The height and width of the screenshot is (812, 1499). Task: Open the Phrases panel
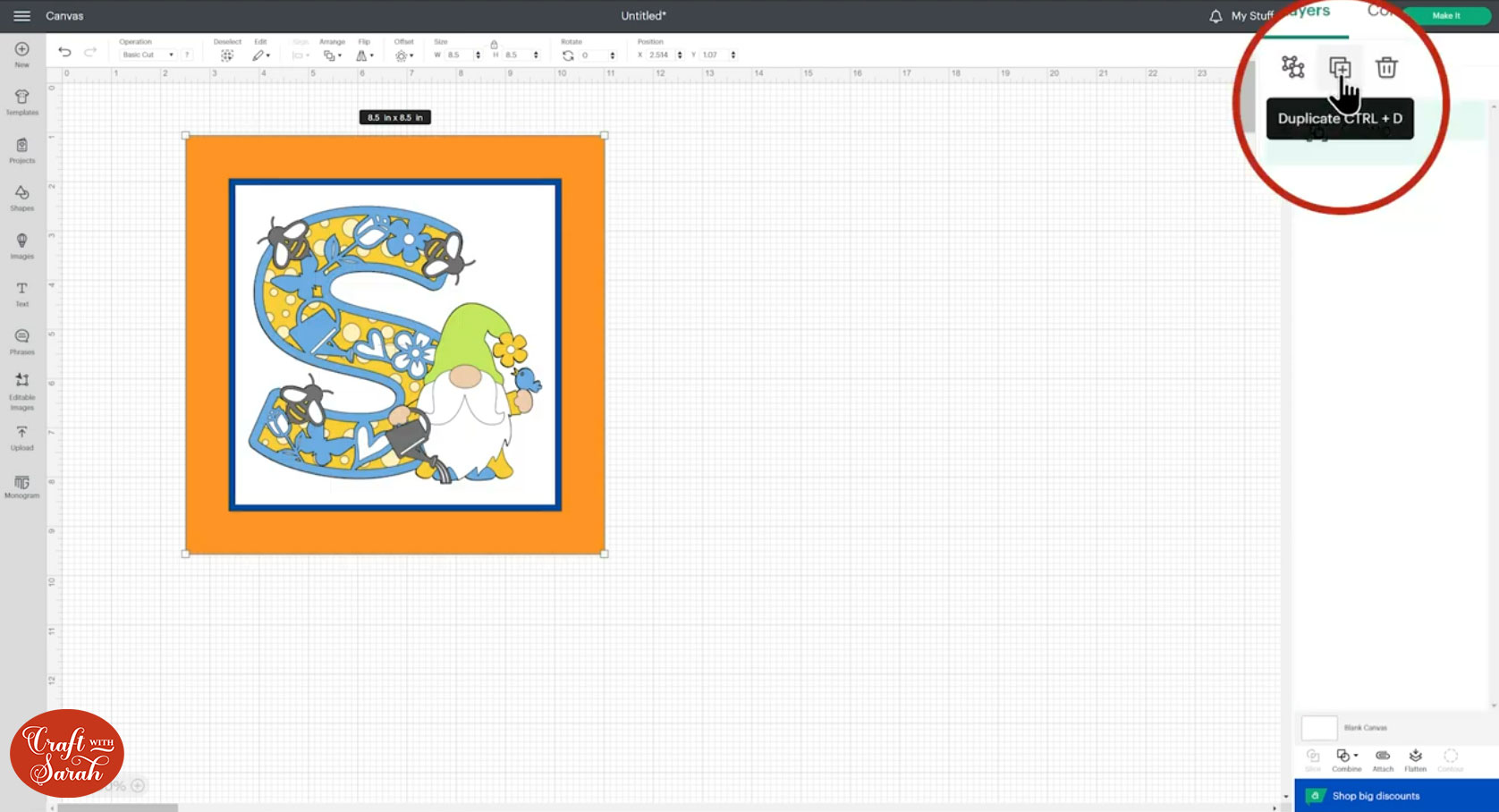coord(22,342)
